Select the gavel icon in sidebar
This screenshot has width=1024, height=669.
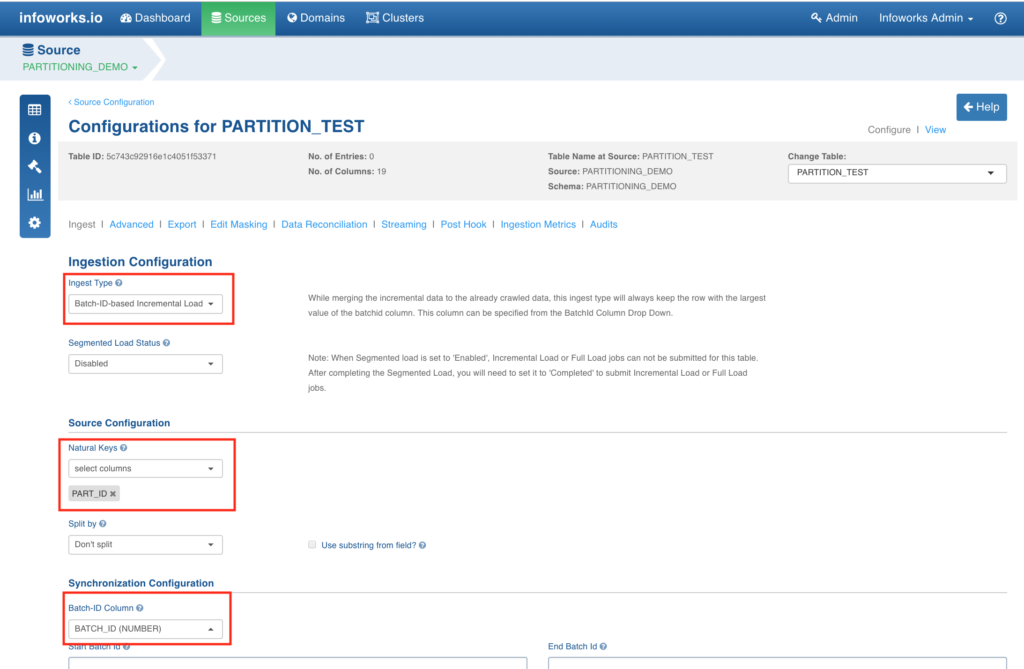click(x=35, y=166)
